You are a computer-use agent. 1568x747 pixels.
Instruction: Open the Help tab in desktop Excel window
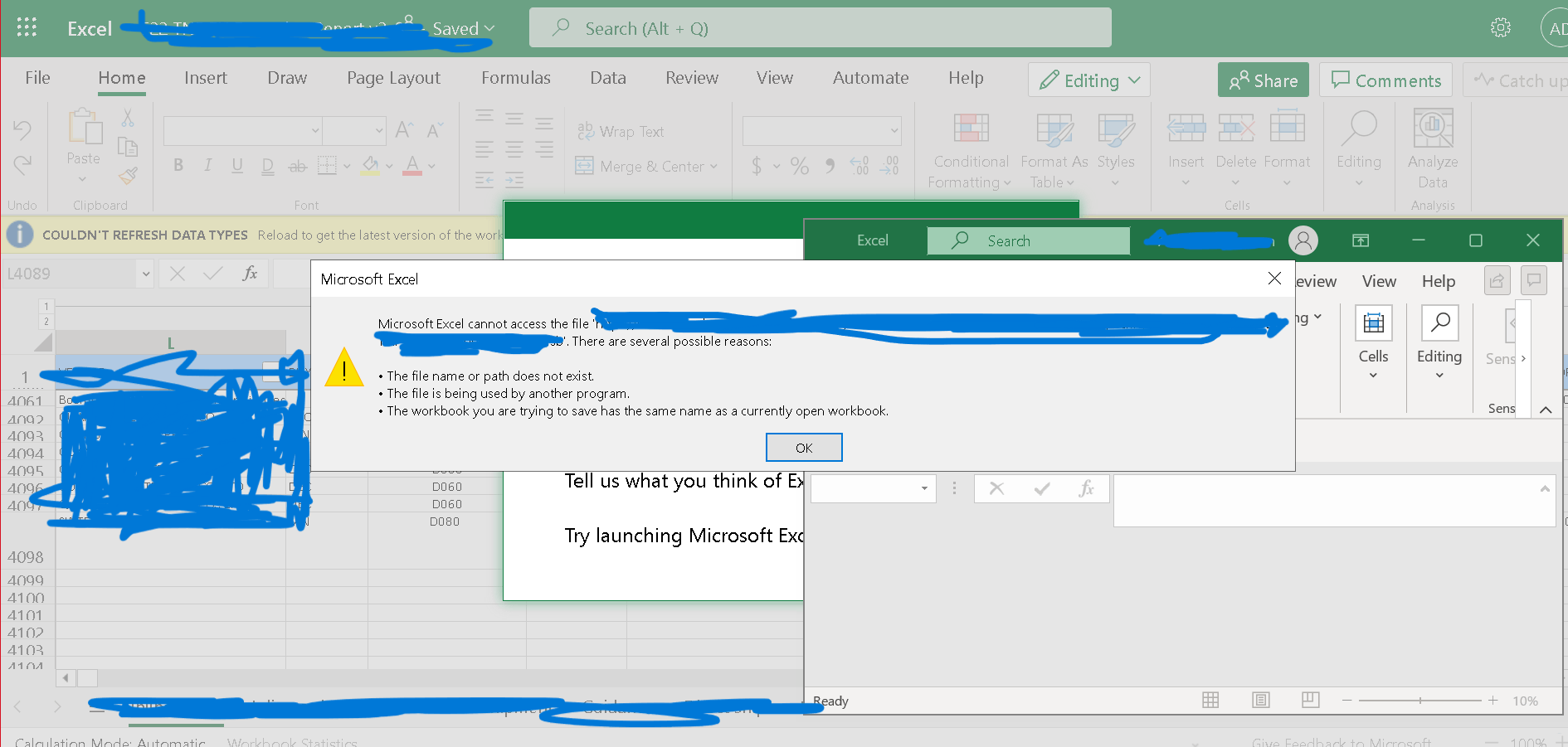1439,282
